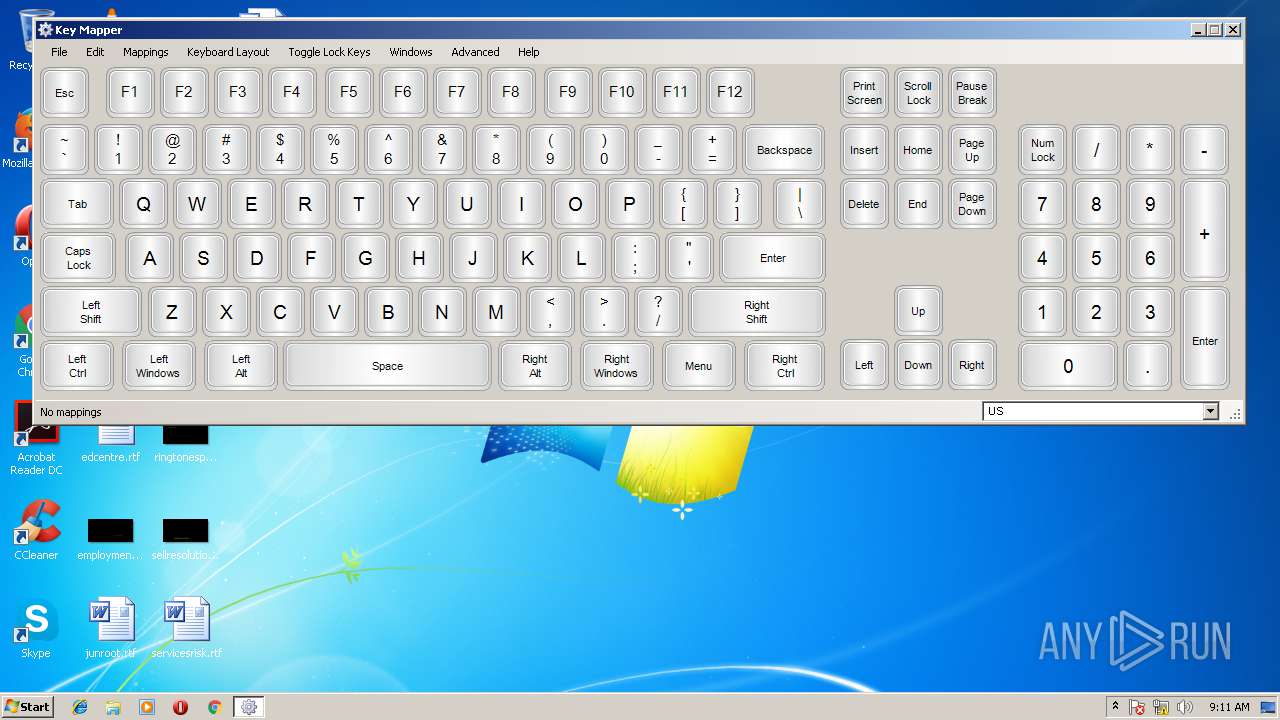Click the Page Down key
This screenshot has height=720, width=1280.
(x=972, y=204)
